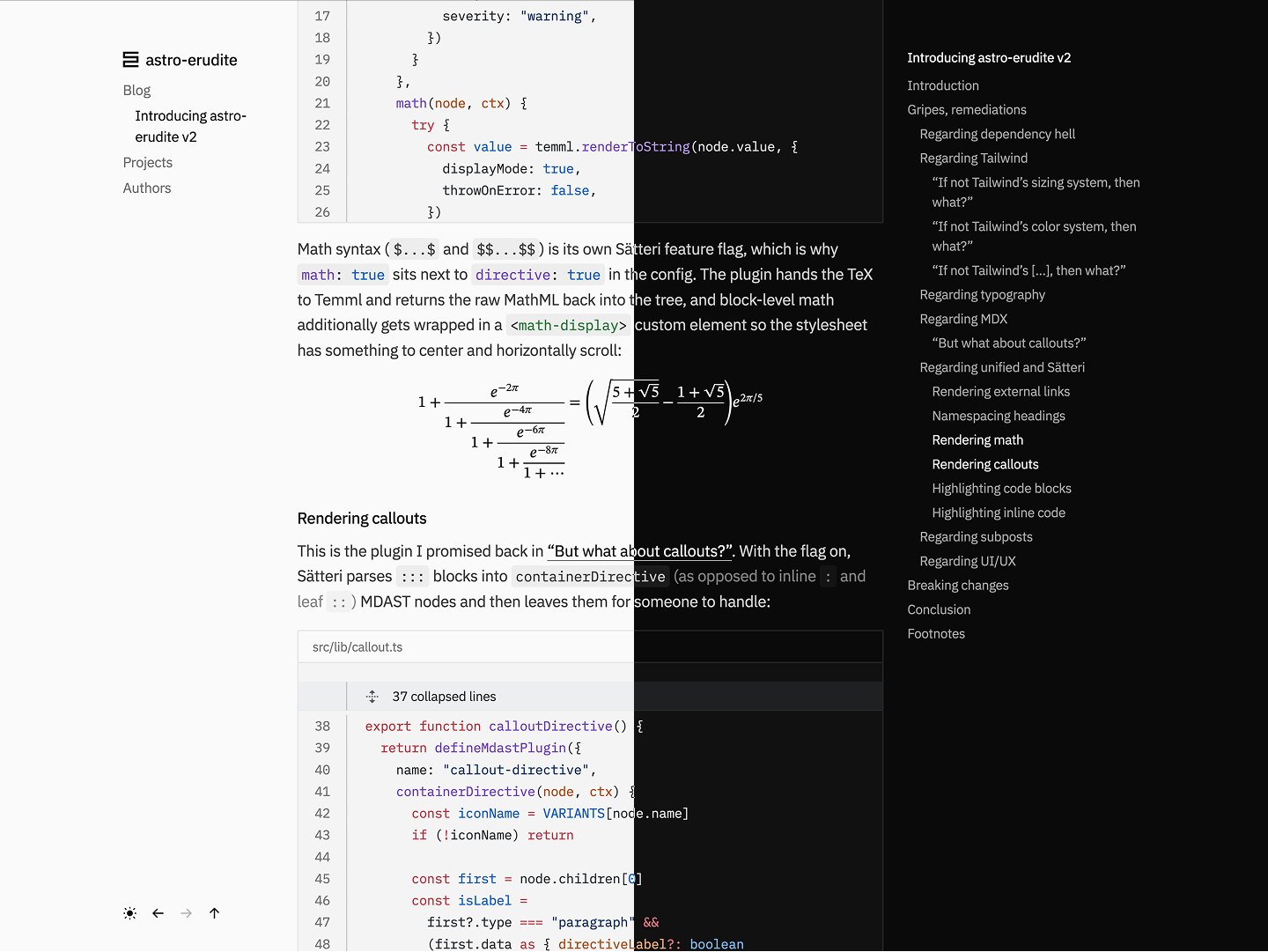Click the astro-erudite site title

(x=191, y=60)
